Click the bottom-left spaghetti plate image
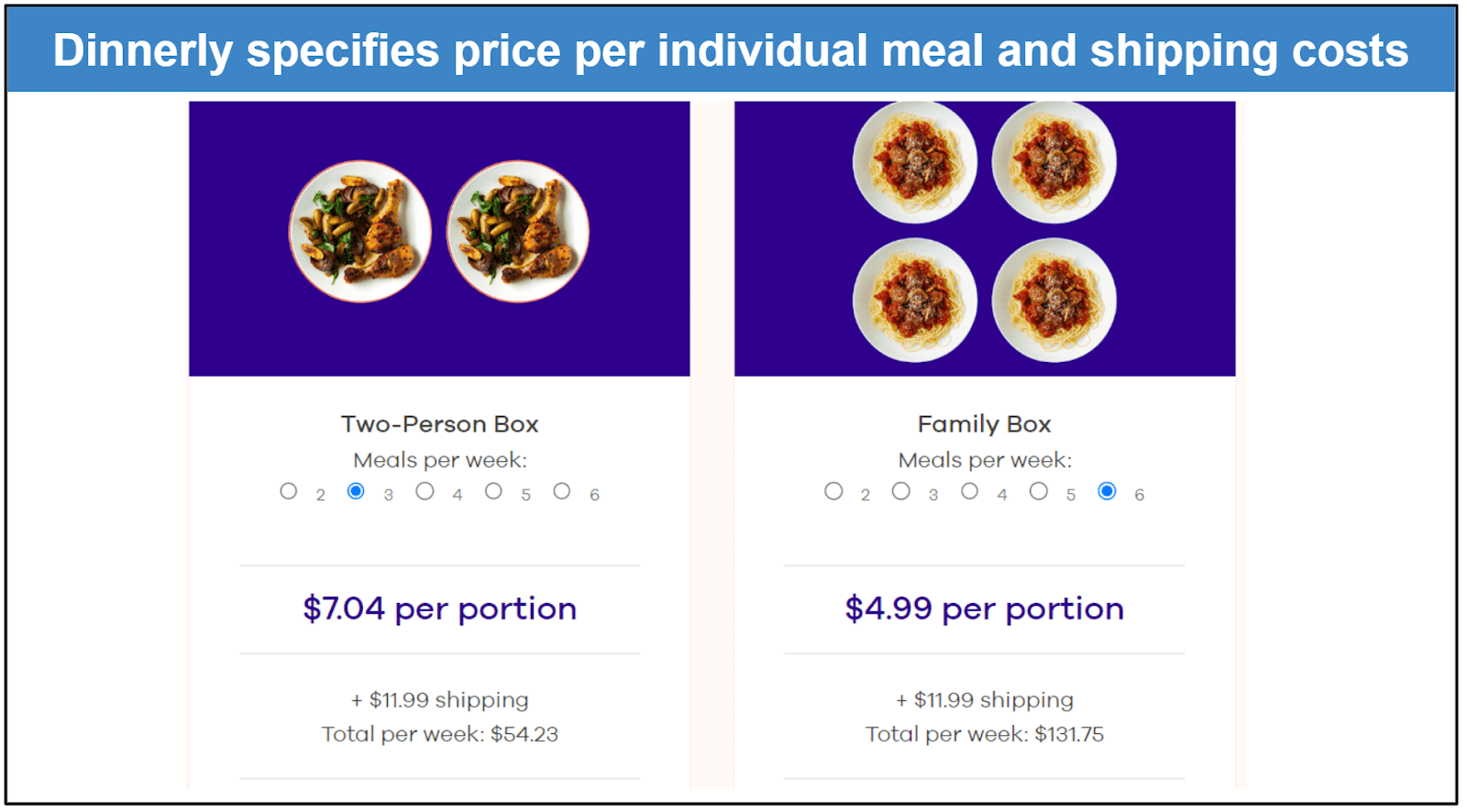 pyautogui.click(x=915, y=301)
